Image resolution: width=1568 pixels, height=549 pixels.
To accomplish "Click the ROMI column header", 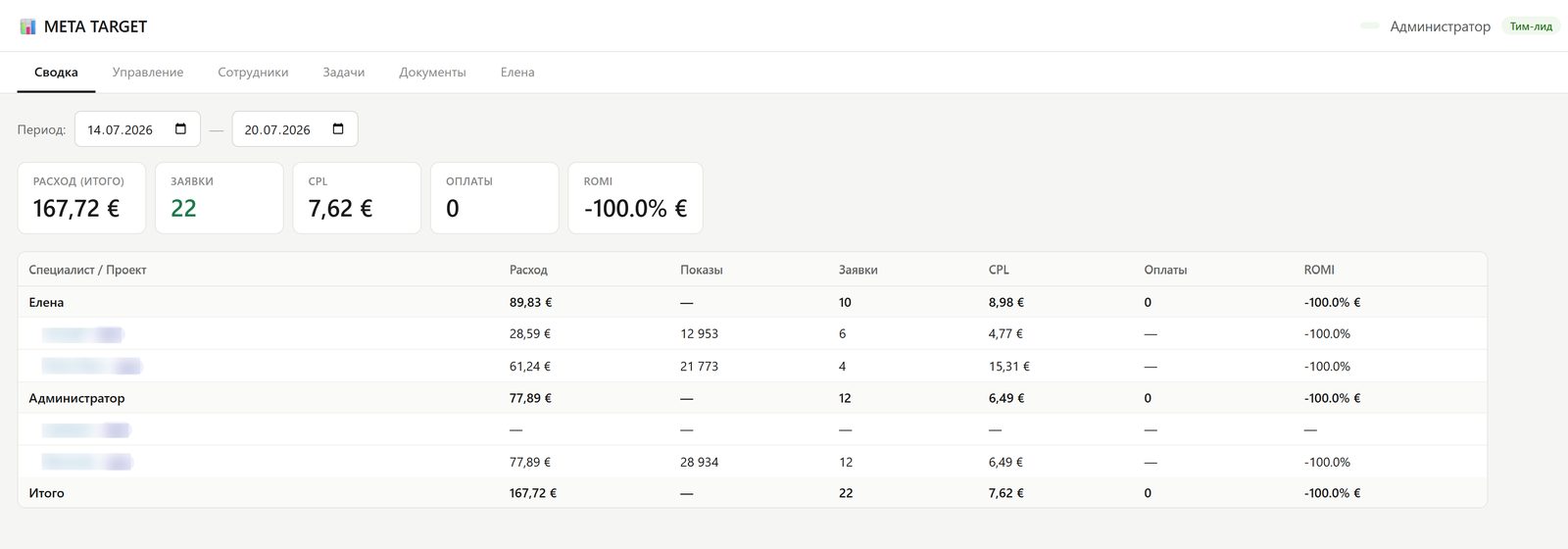I will click(x=1319, y=270).
